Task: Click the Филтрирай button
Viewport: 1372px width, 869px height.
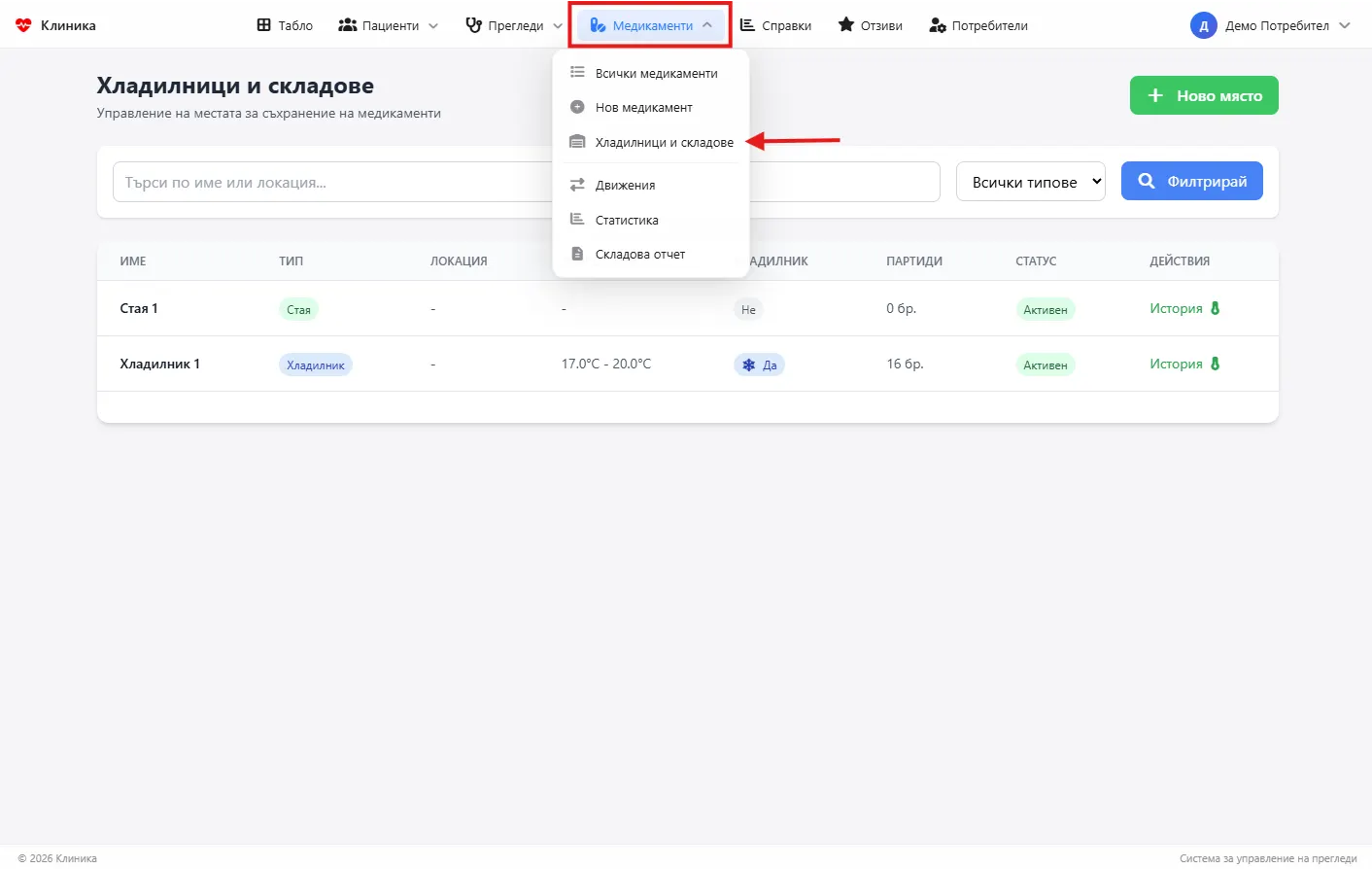Action: click(1192, 181)
